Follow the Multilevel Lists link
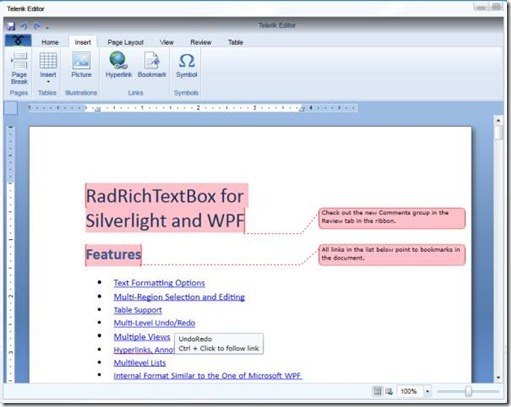The height and width of the screenshot is (407, 511). (x=140, y=363)
